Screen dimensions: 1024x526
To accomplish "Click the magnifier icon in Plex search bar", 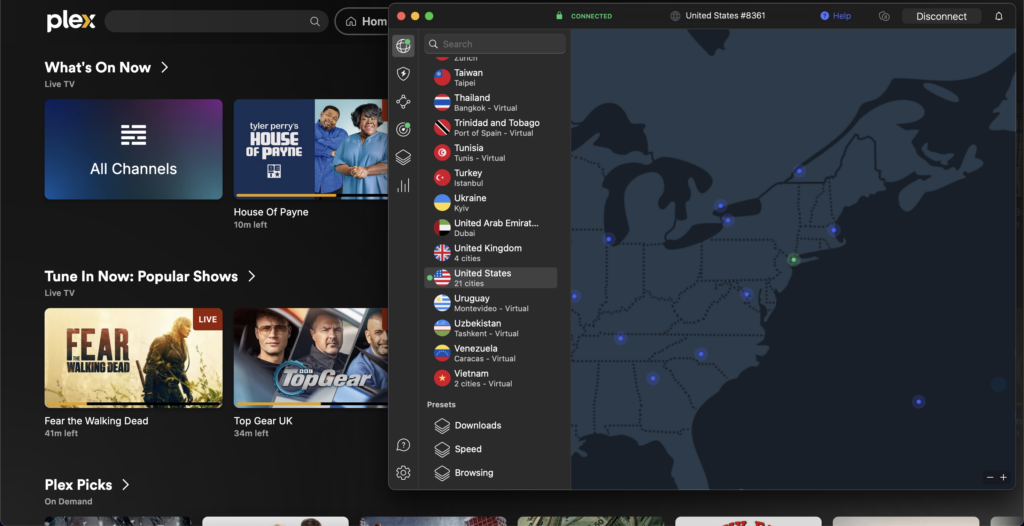I will coord(315,22).
